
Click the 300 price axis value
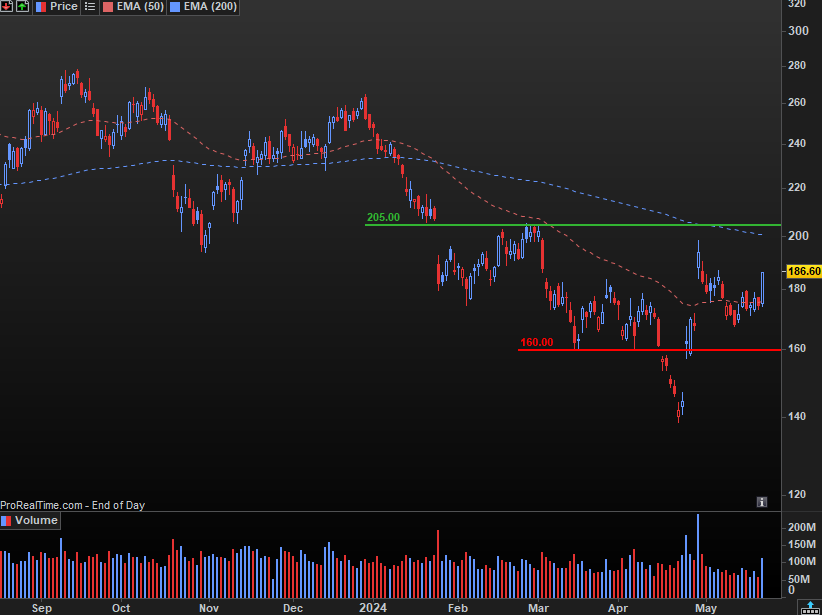(798, 30)
